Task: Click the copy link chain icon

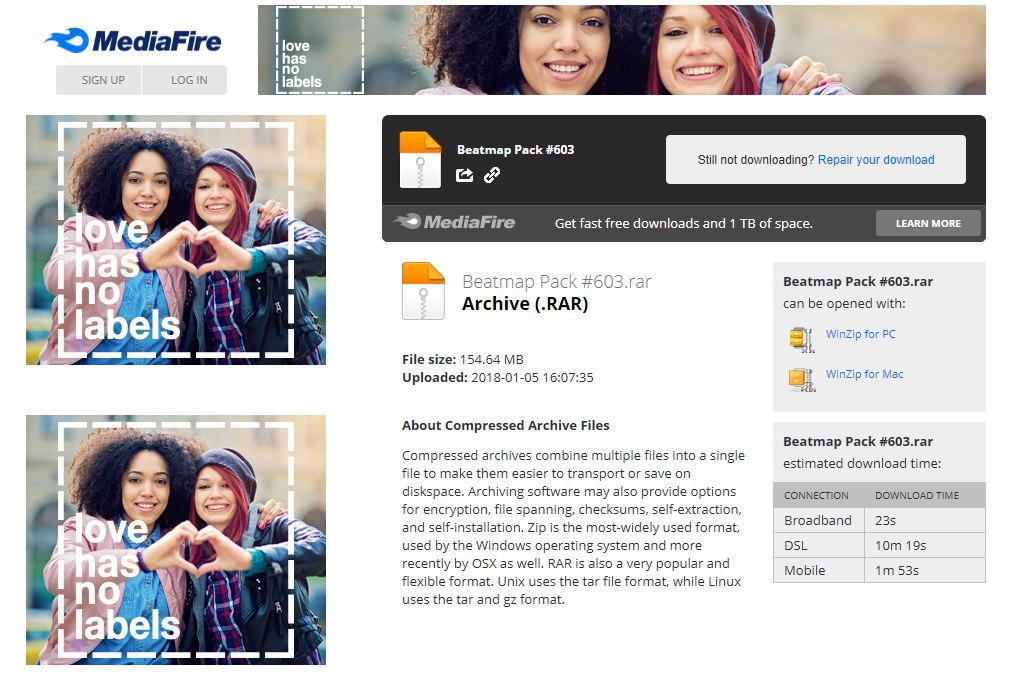Action: click(492, 175)
